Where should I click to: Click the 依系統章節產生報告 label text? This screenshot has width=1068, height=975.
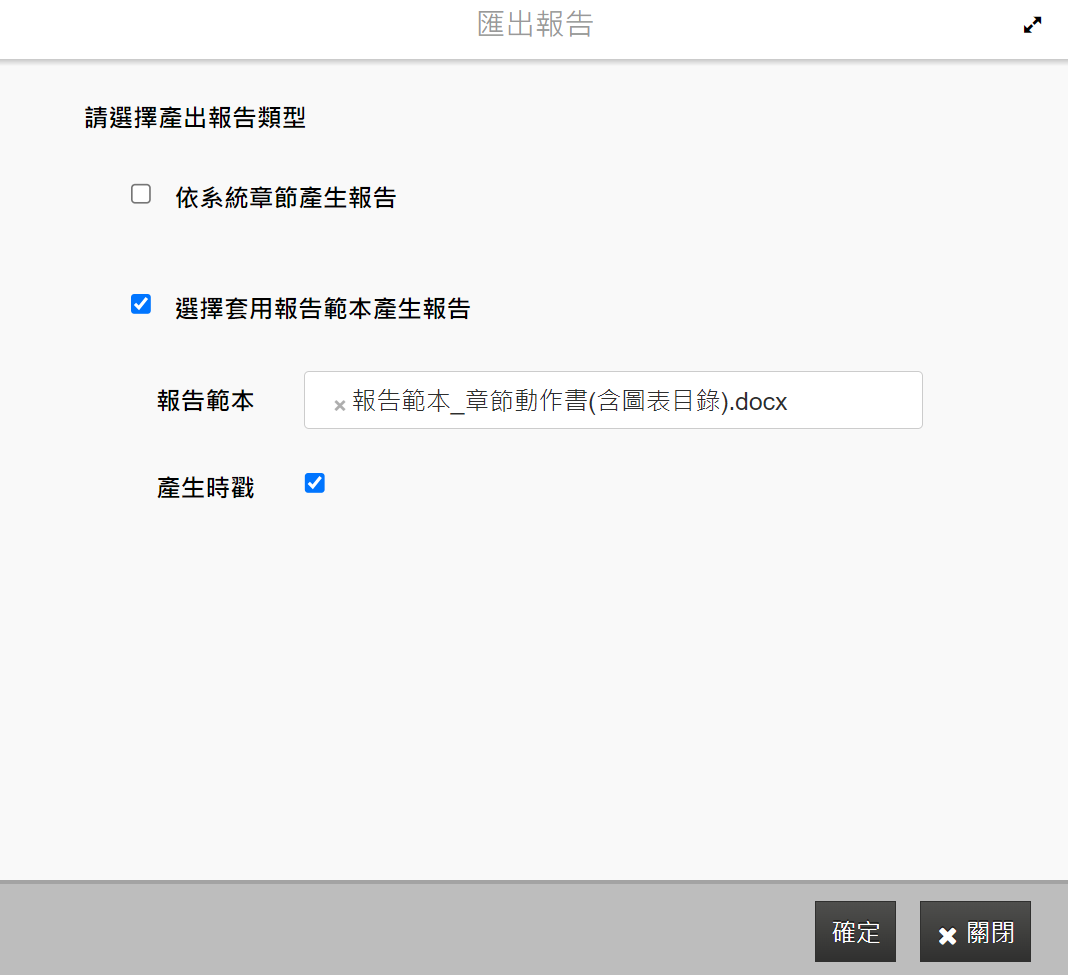pyautogui.click(x=285, y=198)
